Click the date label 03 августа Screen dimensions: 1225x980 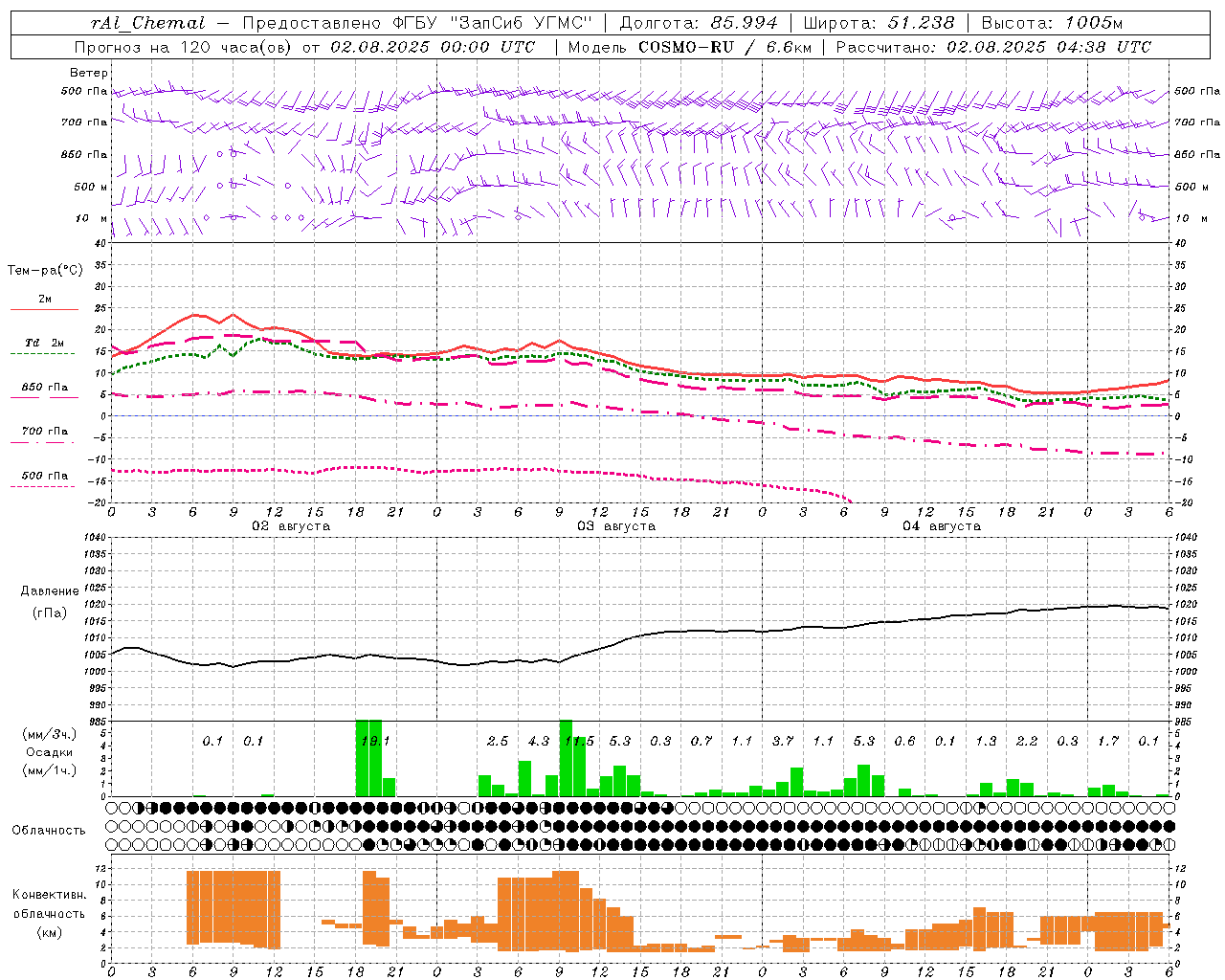[x=616, y=526]
